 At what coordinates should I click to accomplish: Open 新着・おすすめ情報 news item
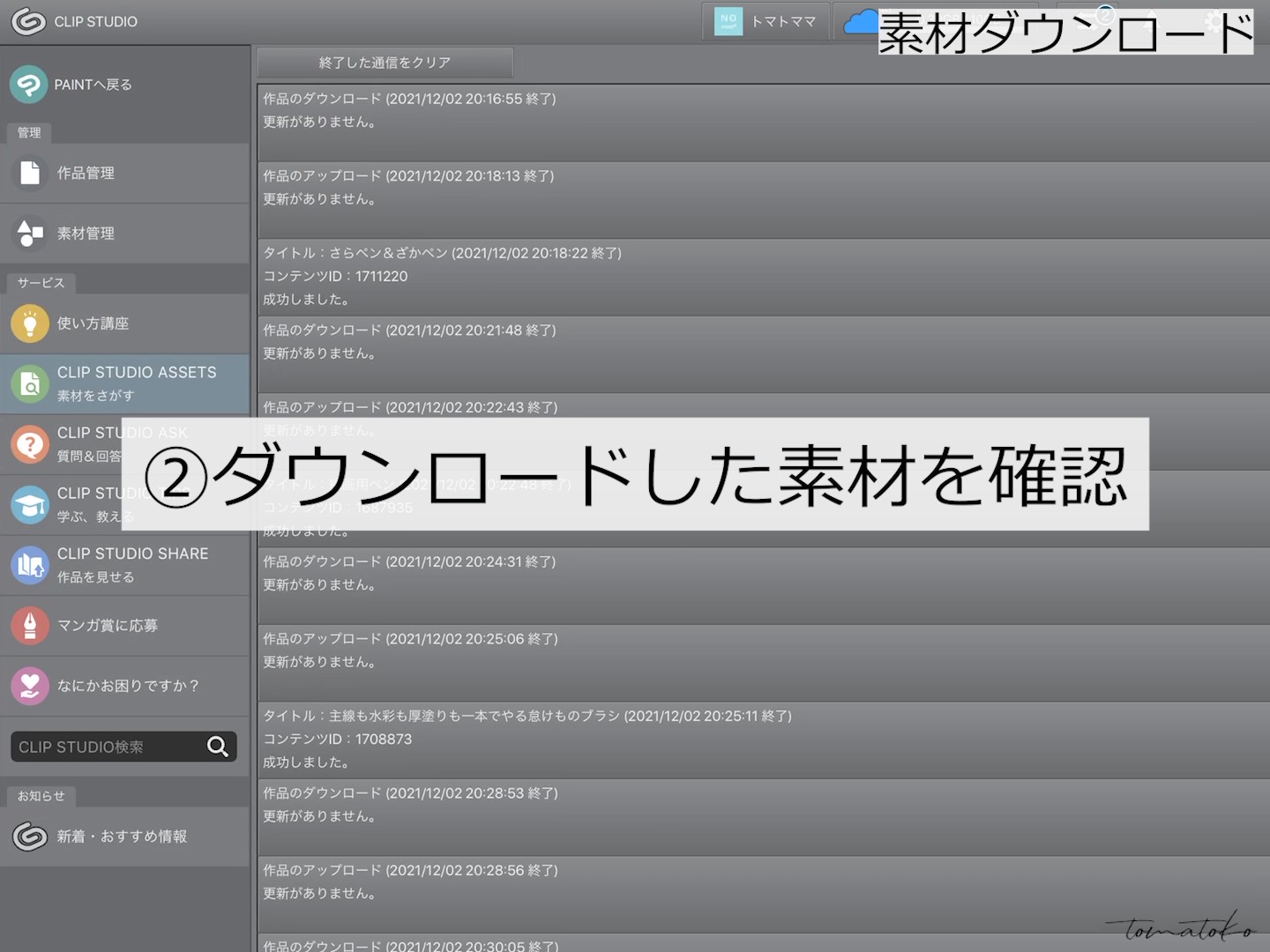122,837
